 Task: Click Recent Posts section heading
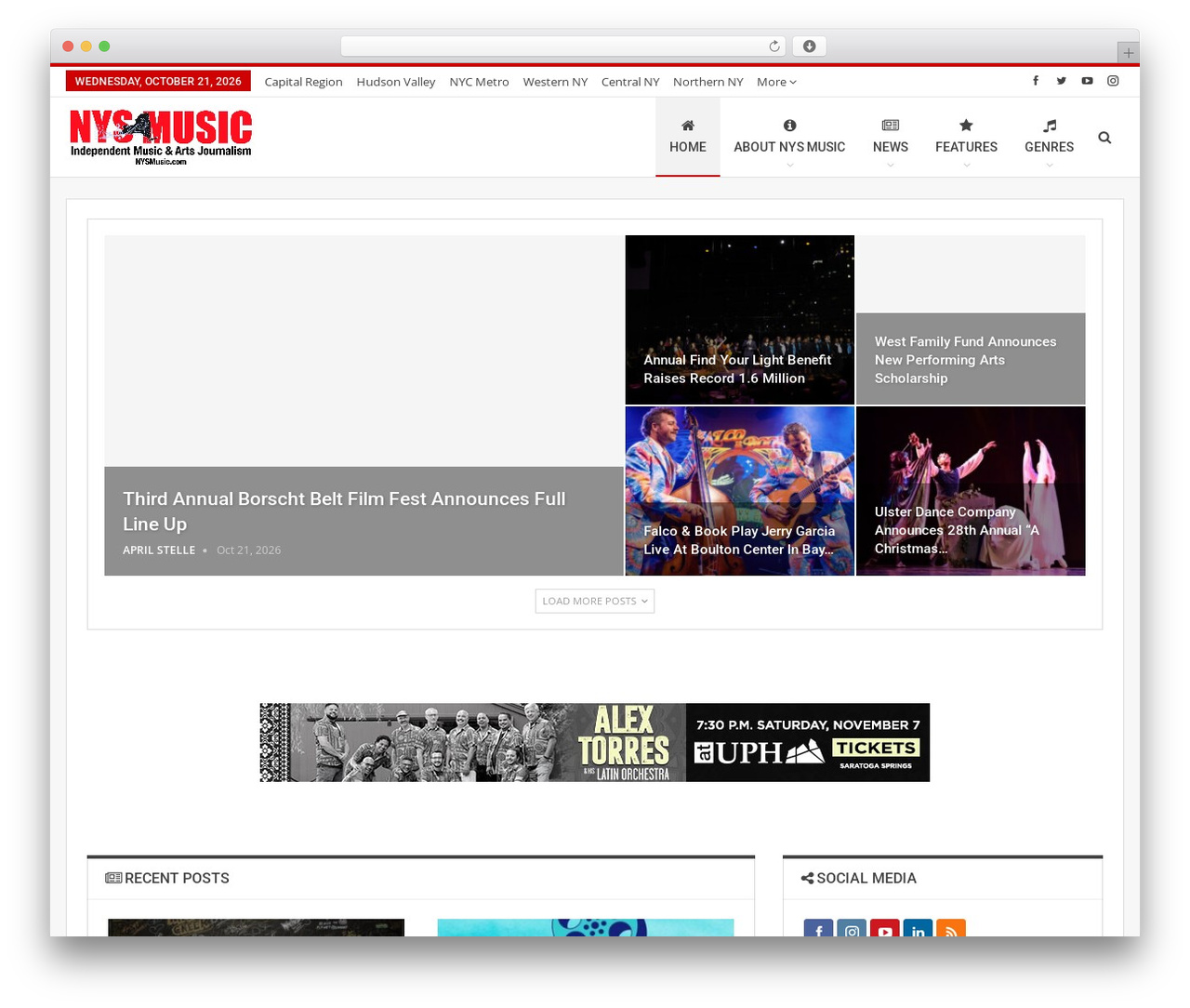167,879
